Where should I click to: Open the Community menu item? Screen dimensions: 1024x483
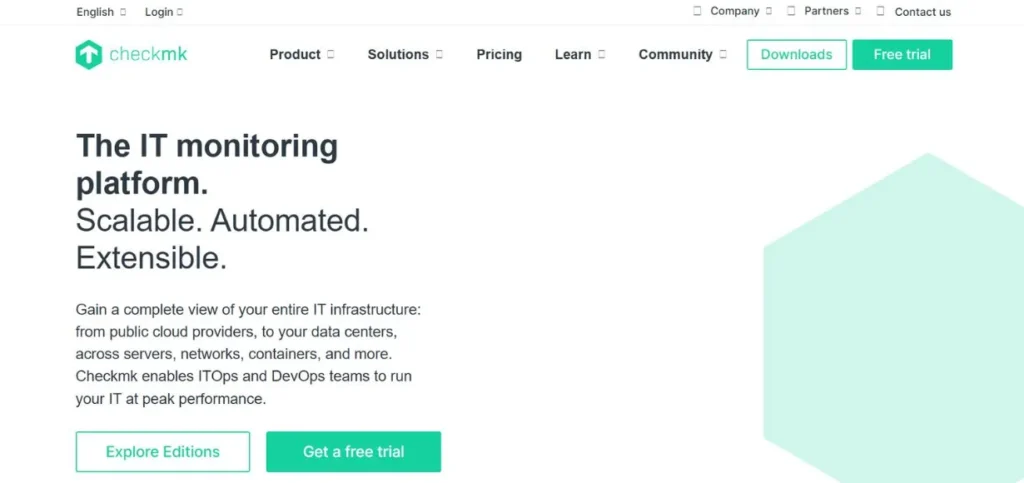point(675,54)
